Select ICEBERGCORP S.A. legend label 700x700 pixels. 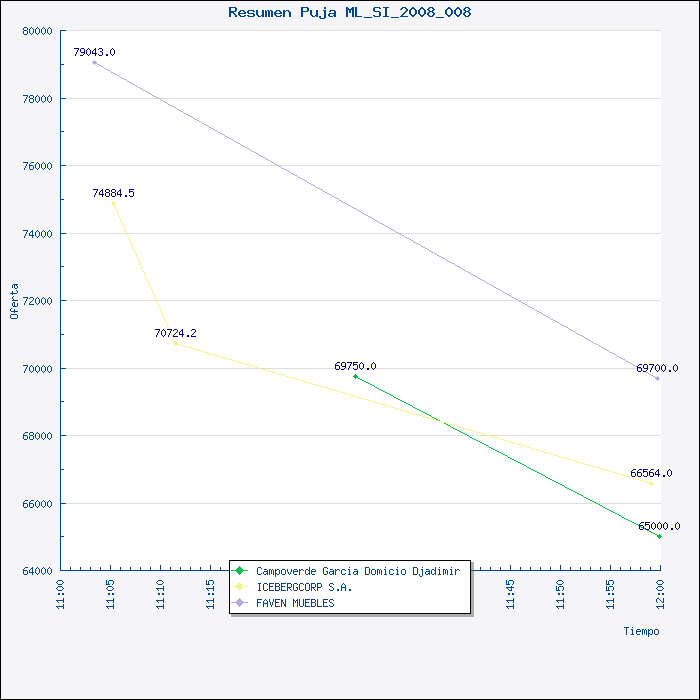point(304,587)
